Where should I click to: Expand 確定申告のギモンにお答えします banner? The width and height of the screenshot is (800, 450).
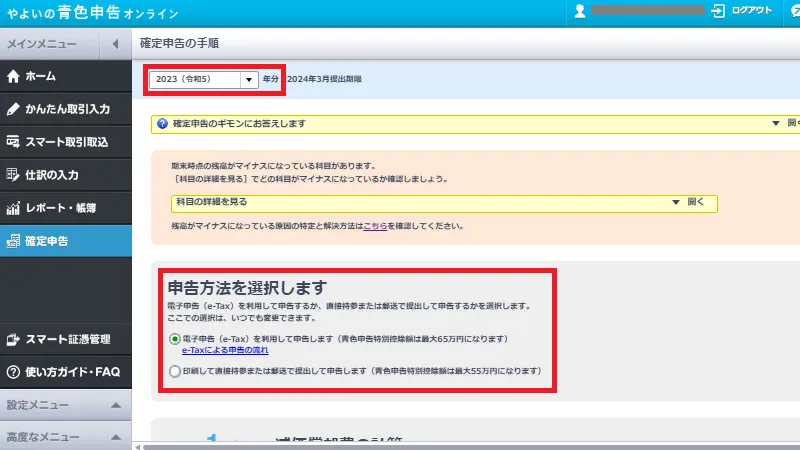pos(476,123)
